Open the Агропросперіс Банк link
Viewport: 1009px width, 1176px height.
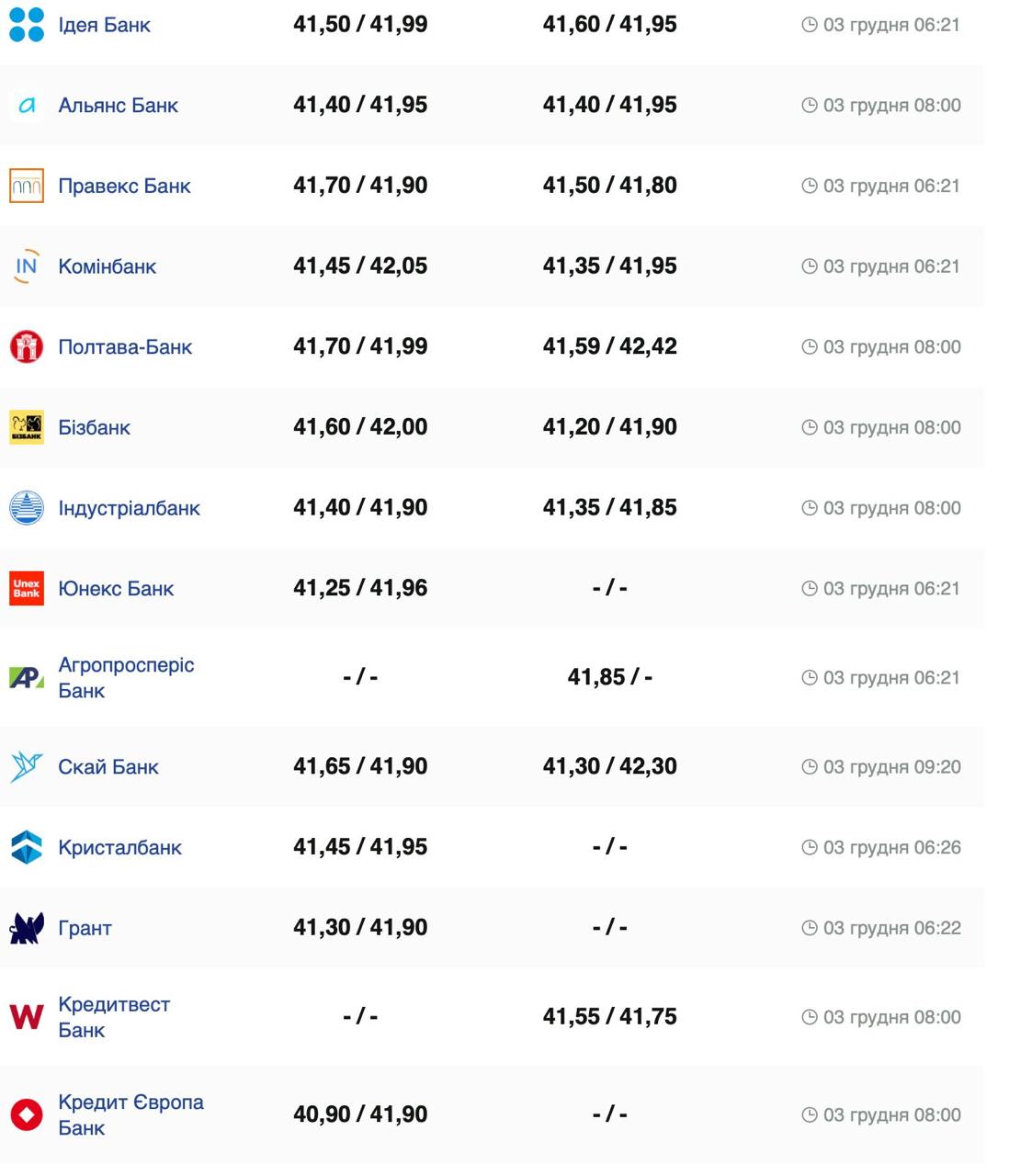(126, 677)
